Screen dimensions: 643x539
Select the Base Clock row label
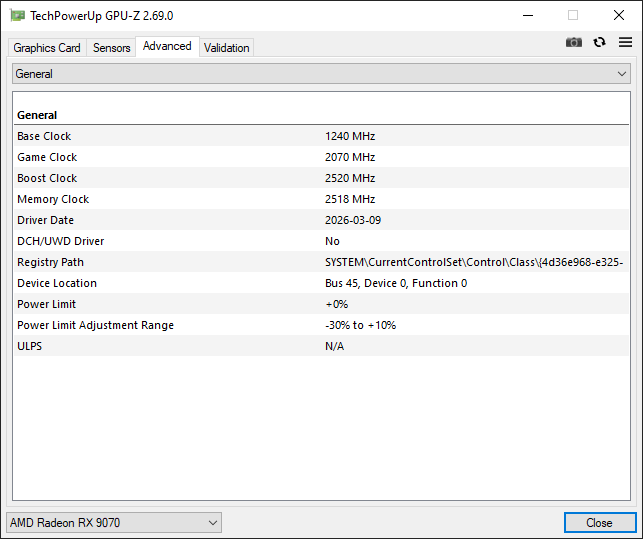(x=44, y=136)
